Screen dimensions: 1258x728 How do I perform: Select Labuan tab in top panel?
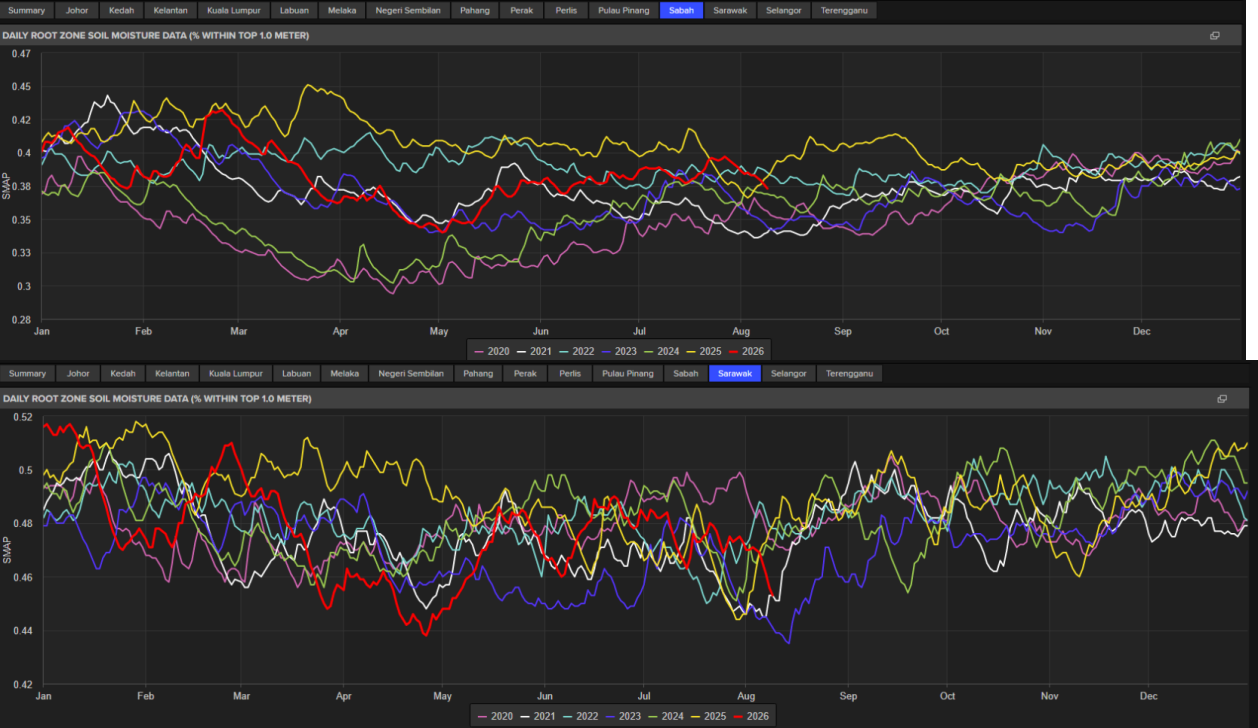(x=295, y=11)
